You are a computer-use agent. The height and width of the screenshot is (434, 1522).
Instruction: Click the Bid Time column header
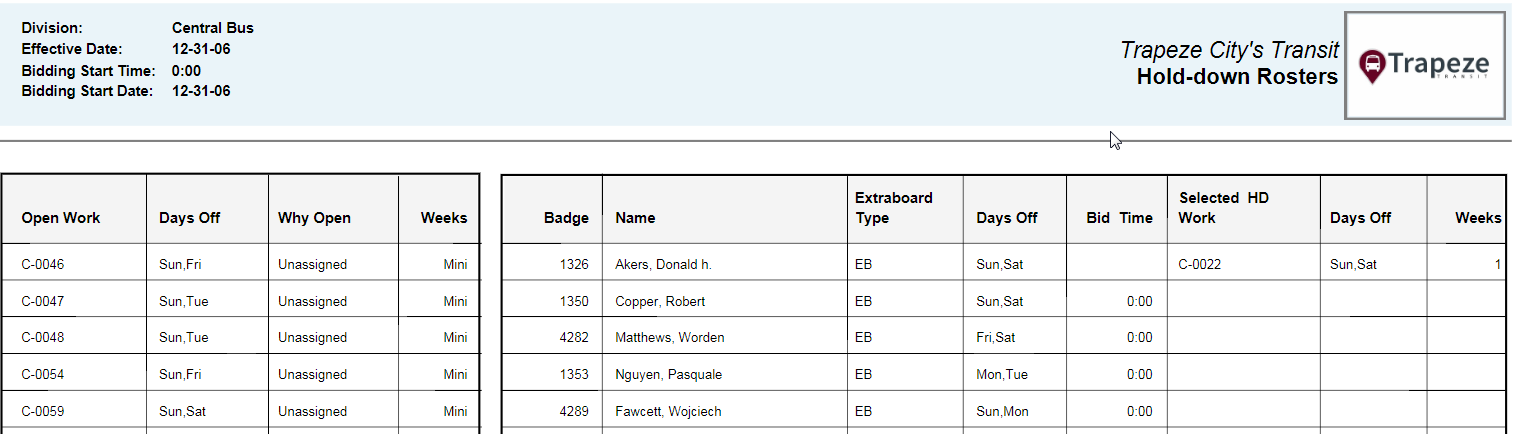1119,218
